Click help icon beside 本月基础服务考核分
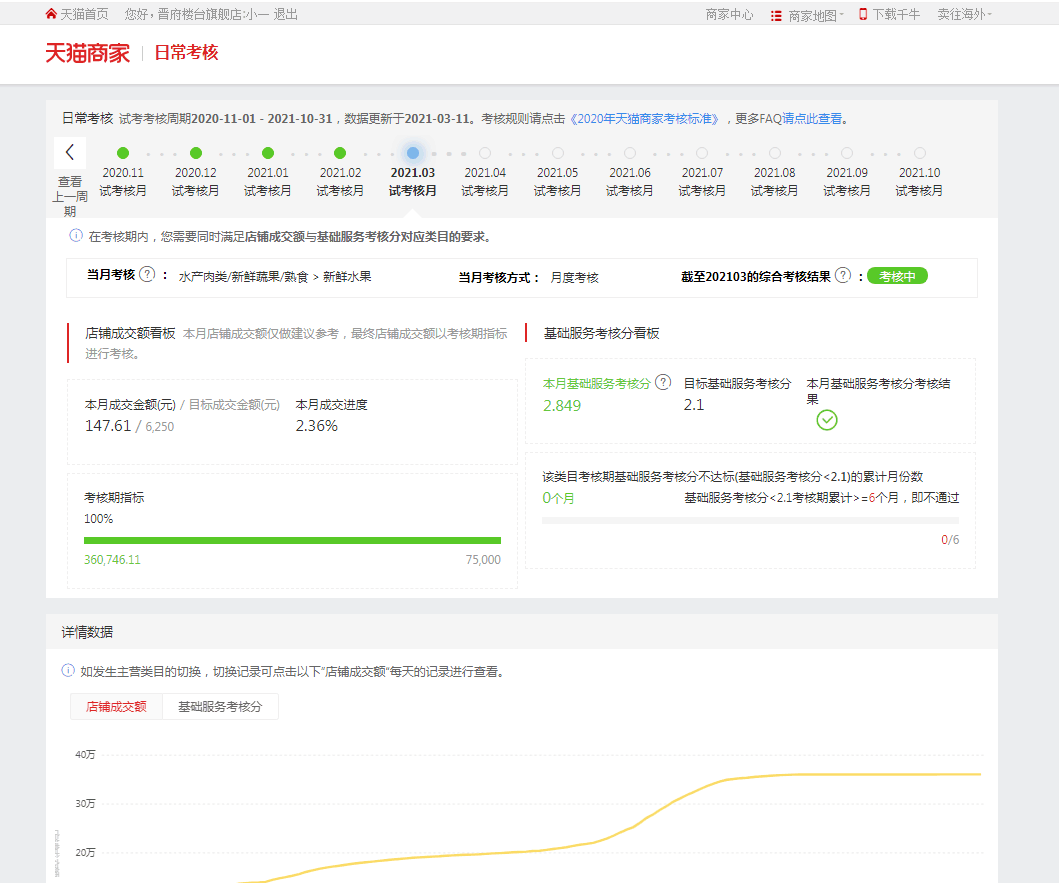 (663, 382)
